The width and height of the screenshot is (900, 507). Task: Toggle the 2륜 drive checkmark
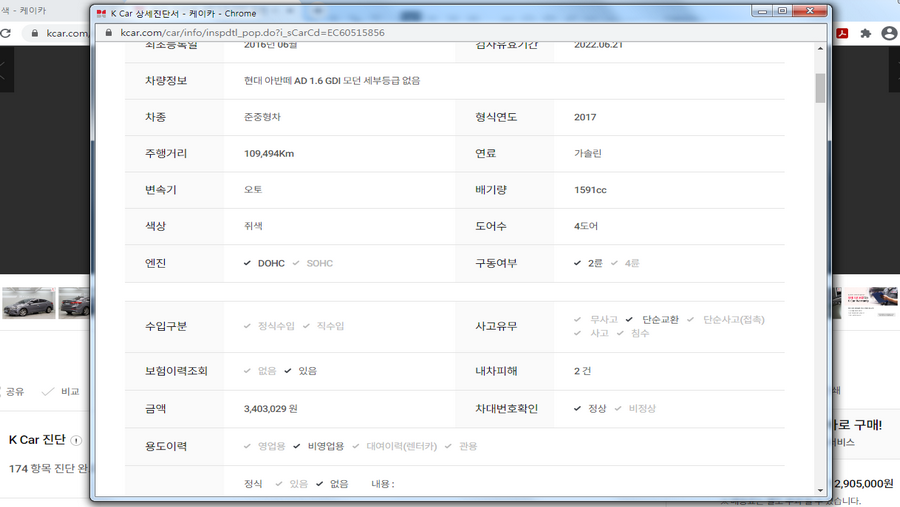coord(577,263)
